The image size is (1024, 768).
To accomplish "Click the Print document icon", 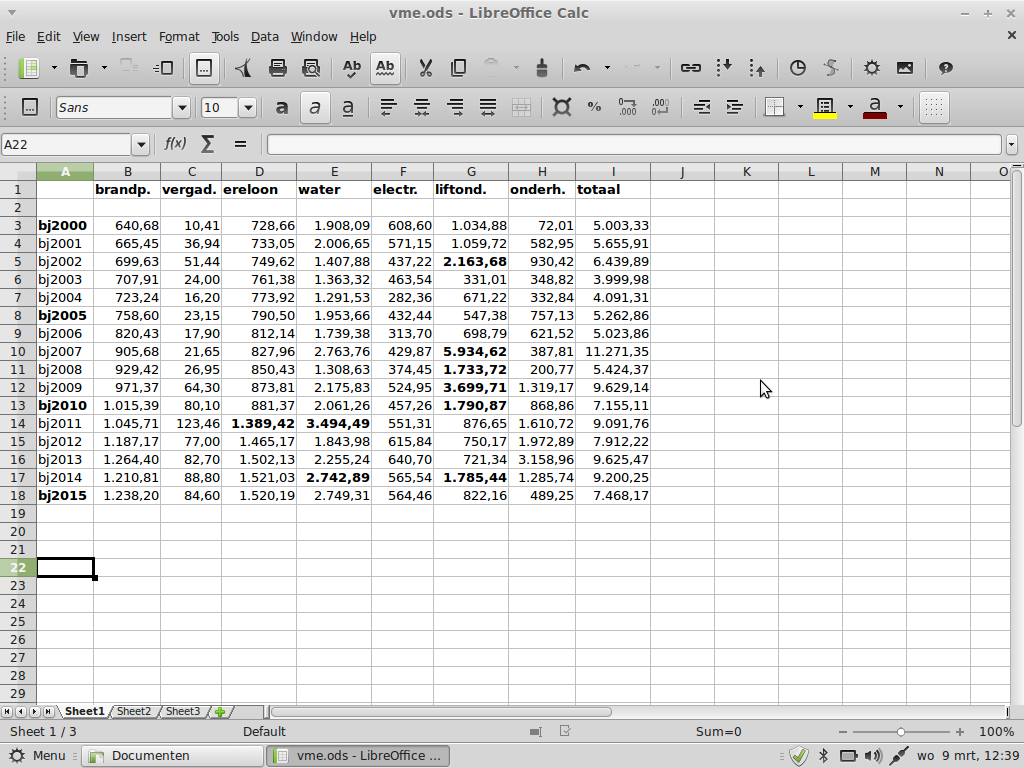I will pyautogui.click(x=278, y=68).
